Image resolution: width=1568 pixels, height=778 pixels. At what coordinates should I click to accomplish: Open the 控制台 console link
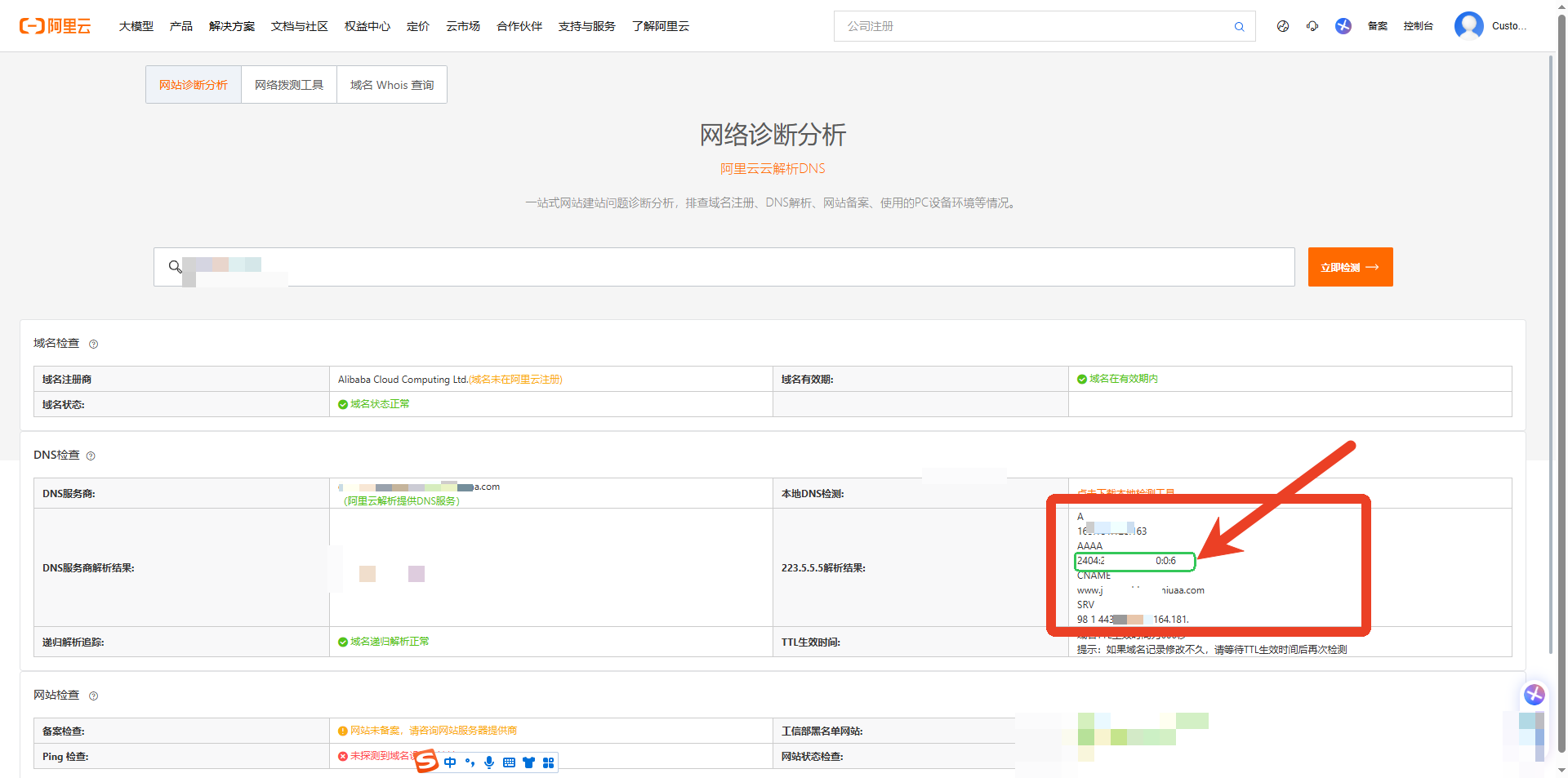(1419, 26)
